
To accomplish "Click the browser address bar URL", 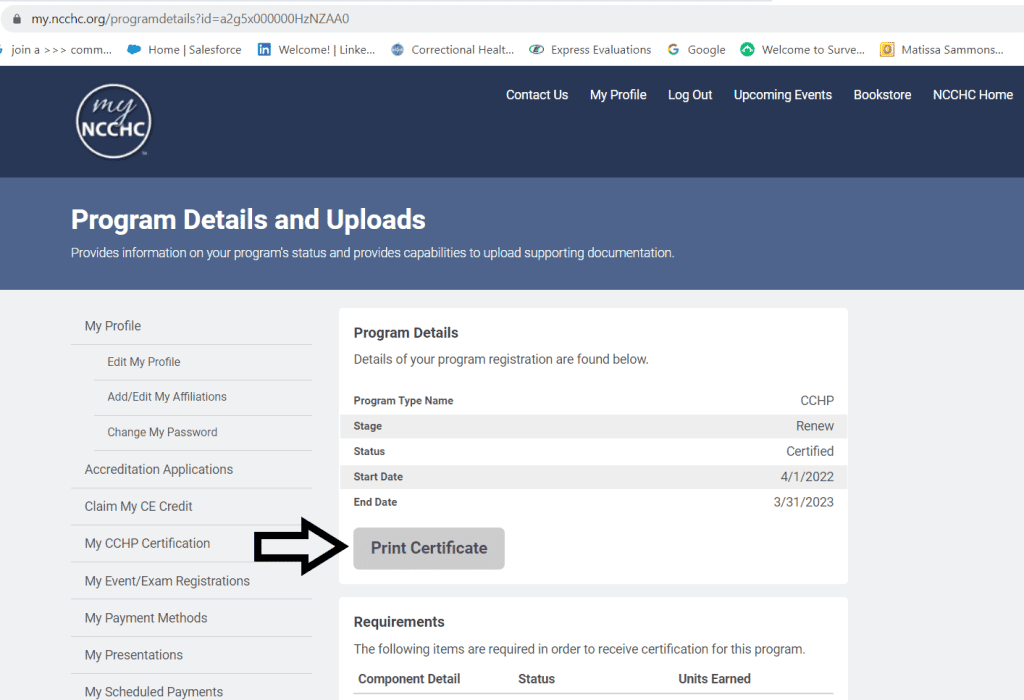I will tap(190, 19).
